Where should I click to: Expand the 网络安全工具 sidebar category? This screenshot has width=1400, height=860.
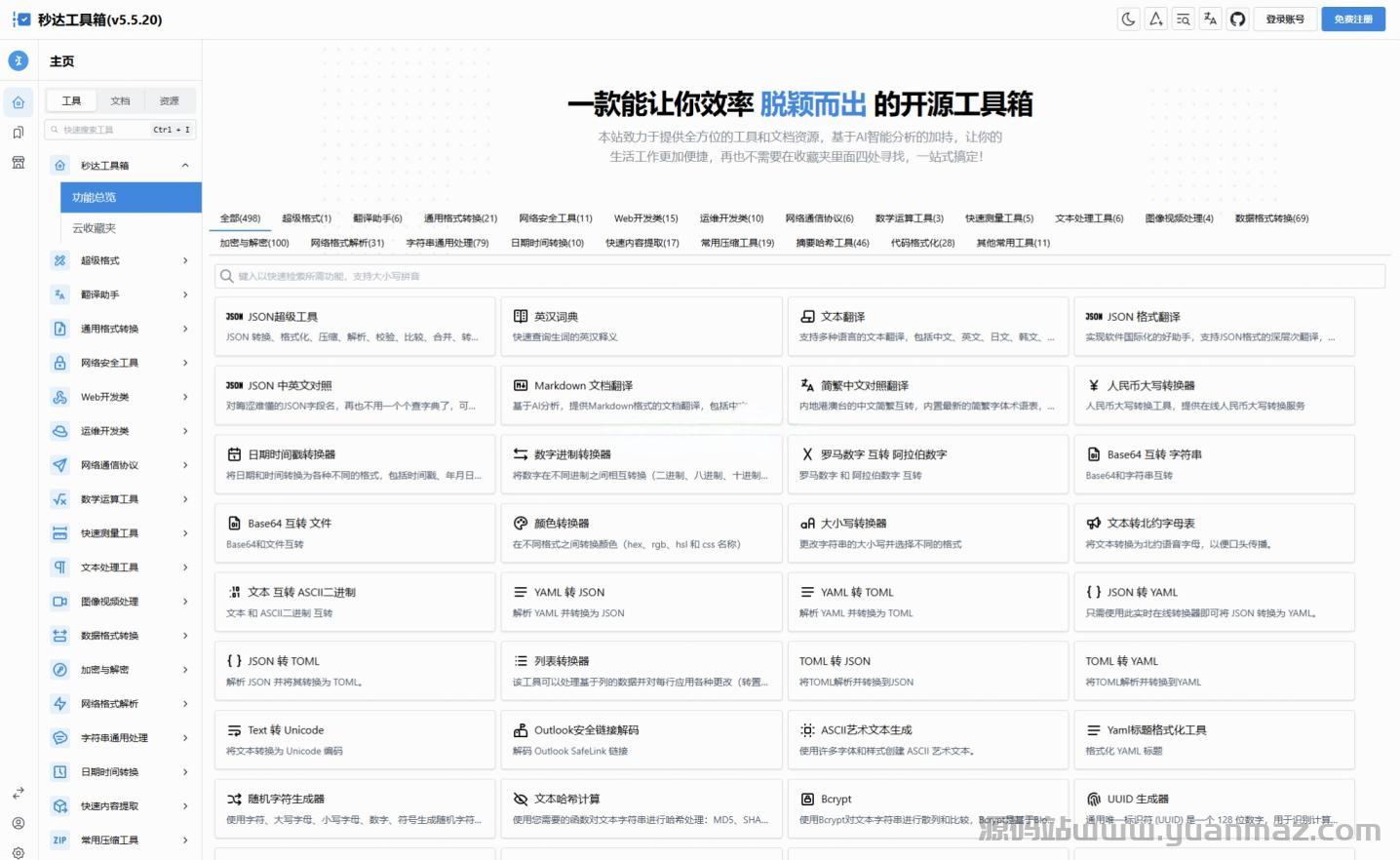point(185,363)
